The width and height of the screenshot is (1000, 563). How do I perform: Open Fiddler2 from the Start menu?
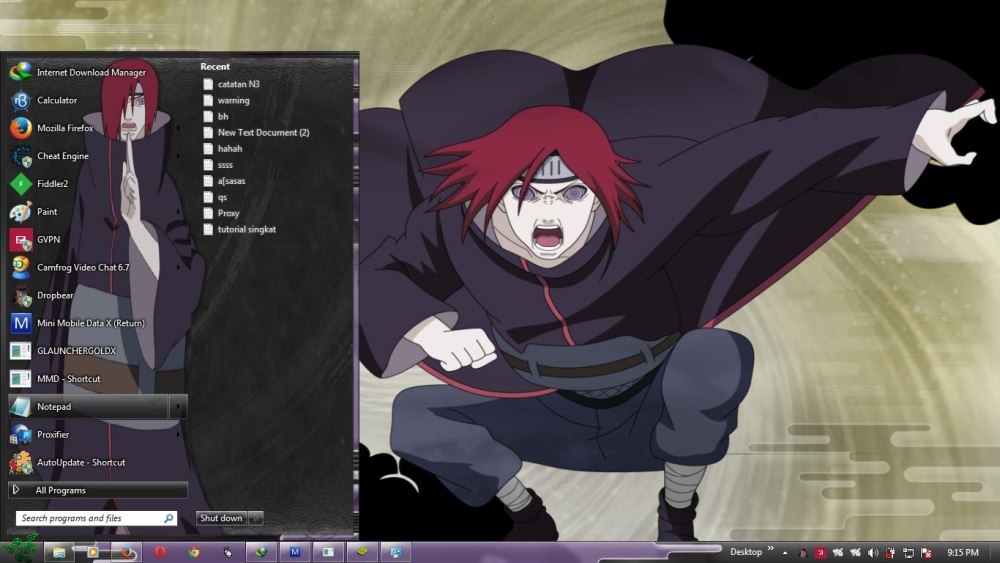pos(98,184)
